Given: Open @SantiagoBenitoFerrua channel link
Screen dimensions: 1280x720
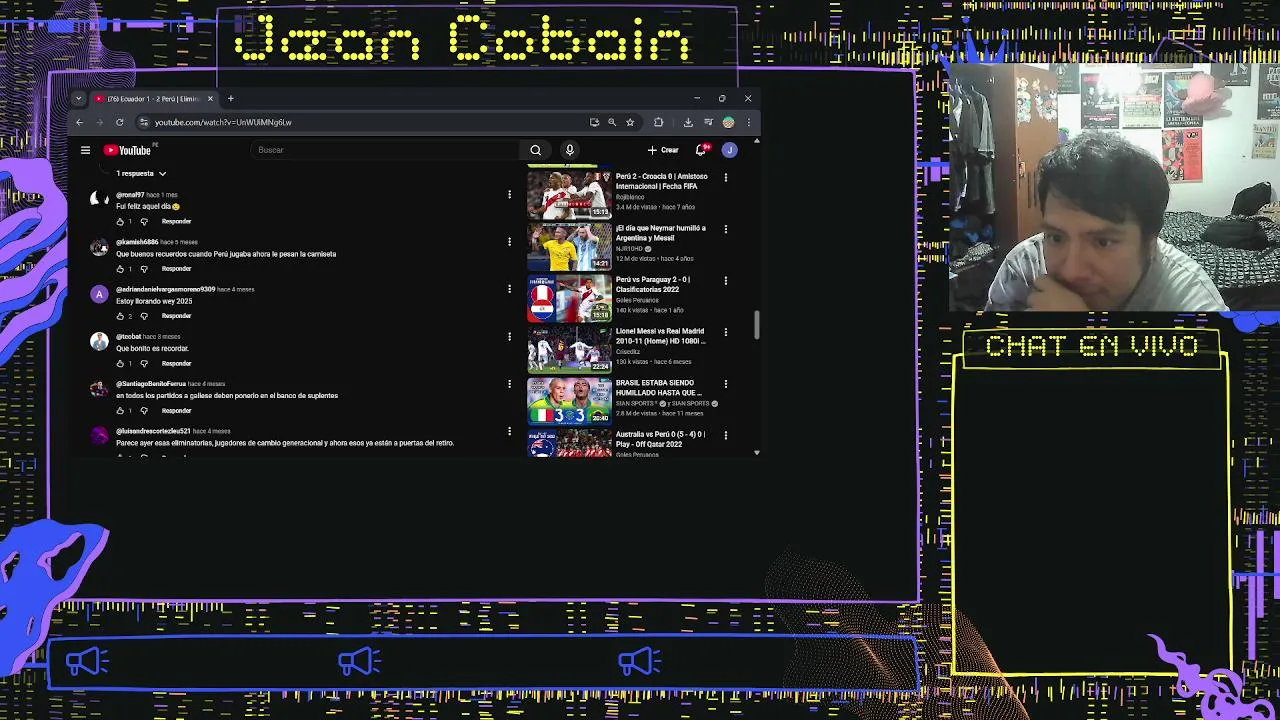Looking at the screenshot, I should (x=151, y=384).
